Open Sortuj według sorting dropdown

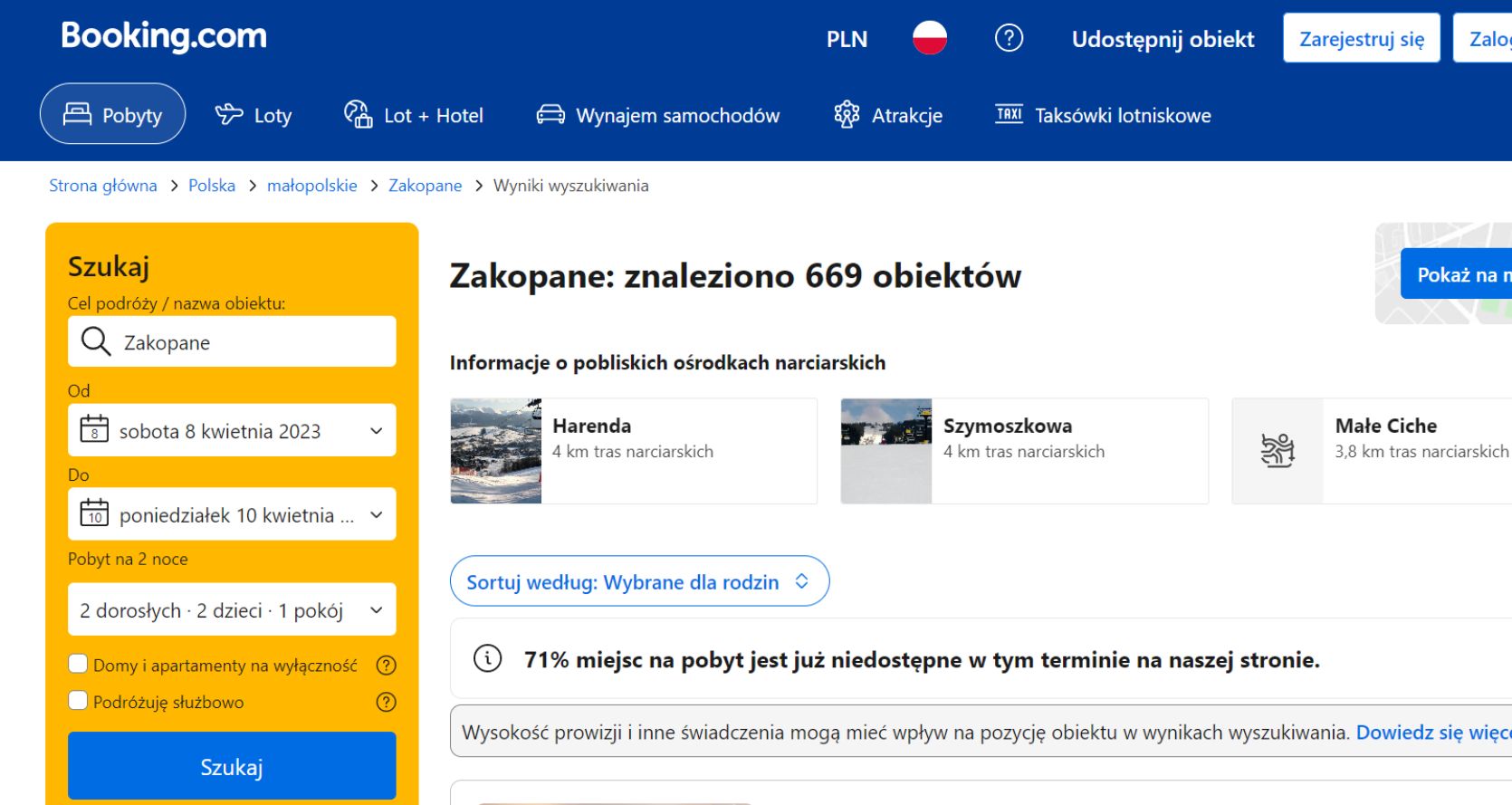click(639, 581)
